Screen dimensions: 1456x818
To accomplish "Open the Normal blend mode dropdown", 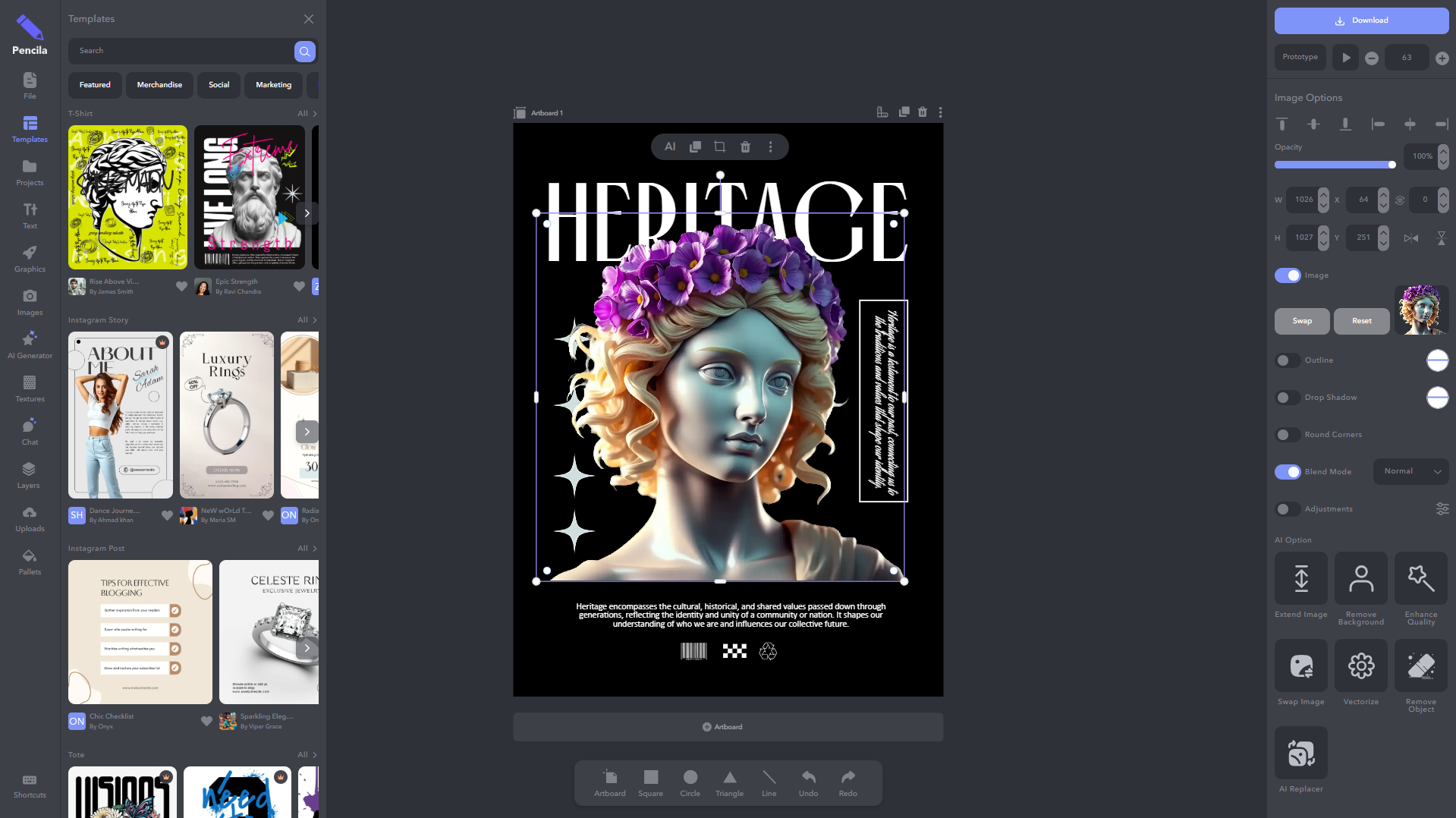I will [x=1410, y=471].
